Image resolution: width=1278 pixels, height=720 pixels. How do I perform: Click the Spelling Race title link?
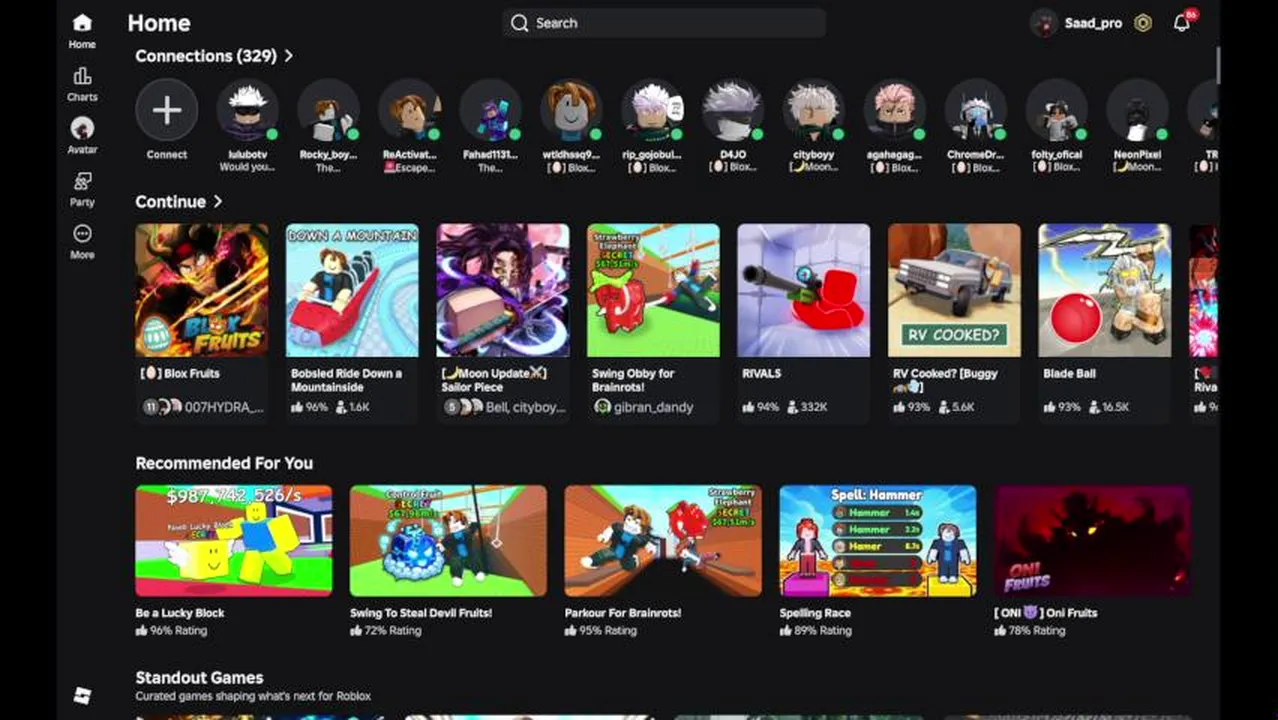pos(815,613)
